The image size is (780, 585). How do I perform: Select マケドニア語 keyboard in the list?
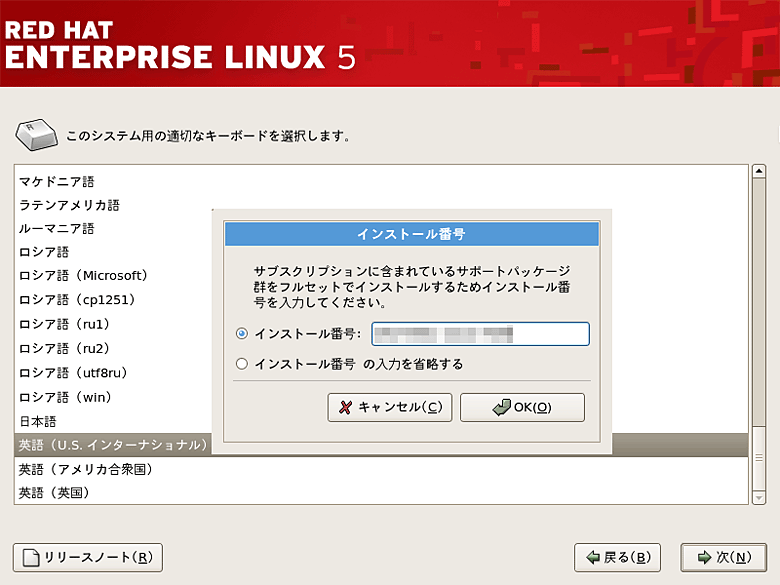(57, 181)
